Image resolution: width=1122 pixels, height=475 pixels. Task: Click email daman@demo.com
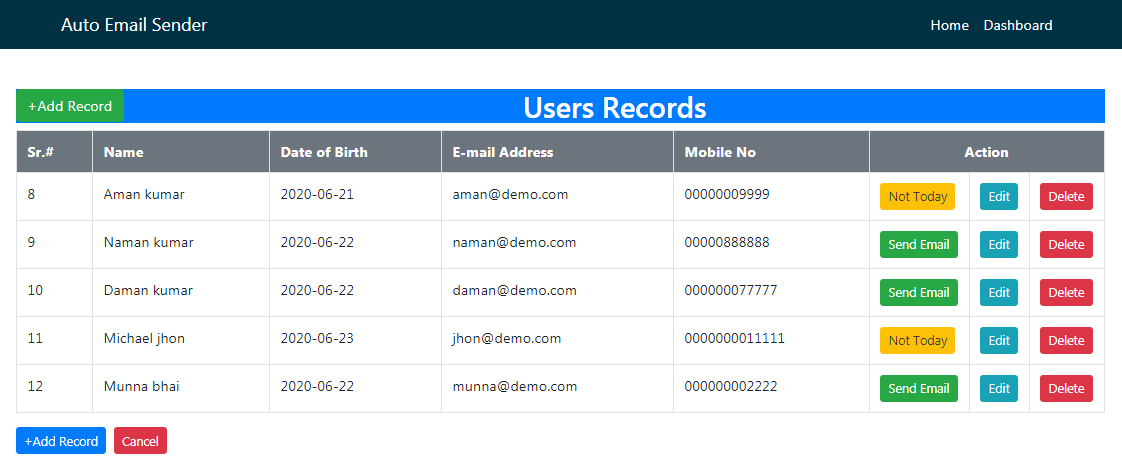(514, 290)
